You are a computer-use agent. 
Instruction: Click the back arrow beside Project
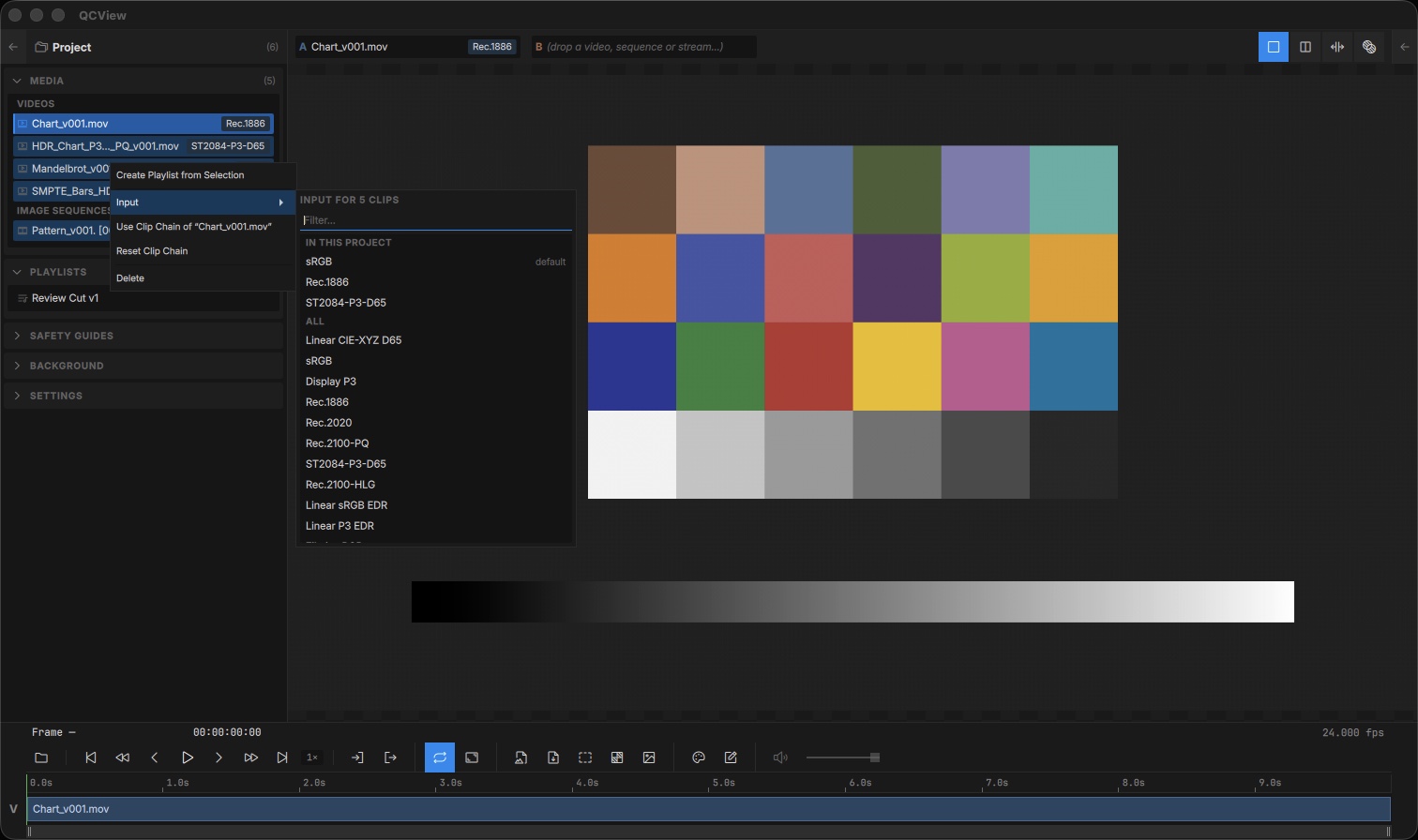tap(13, 47)
